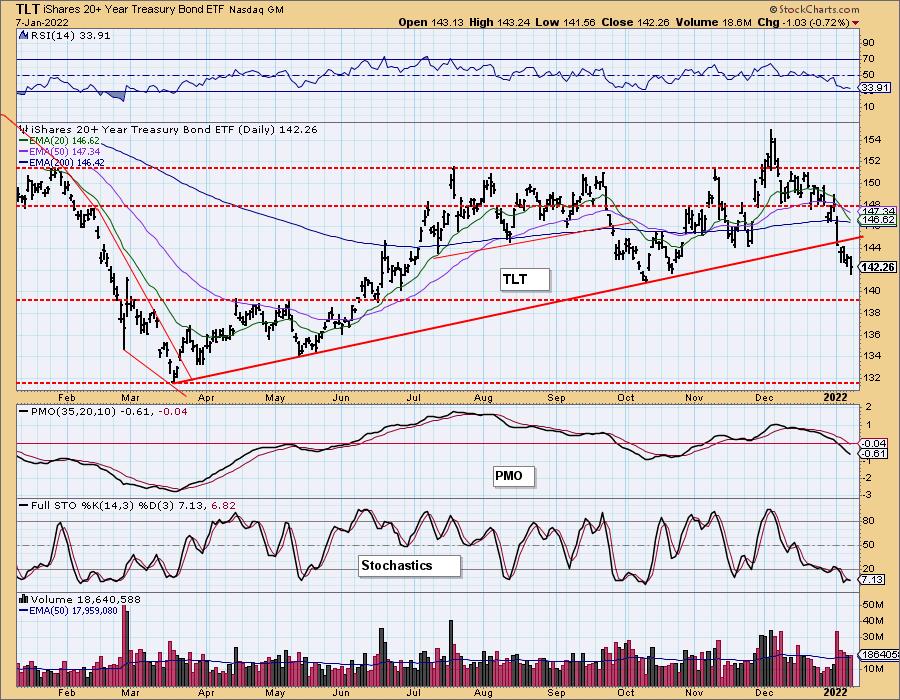
Task: Click the PMO(35,20,10) -0.61, -0.04 label
Action: tap(109, 411)
